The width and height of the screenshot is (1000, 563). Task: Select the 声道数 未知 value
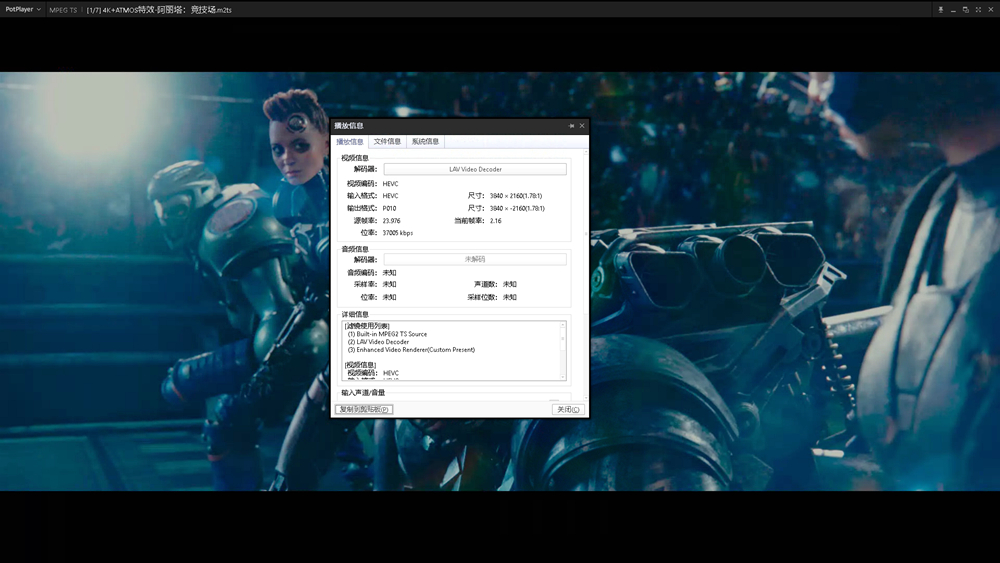tap(510, 284)
